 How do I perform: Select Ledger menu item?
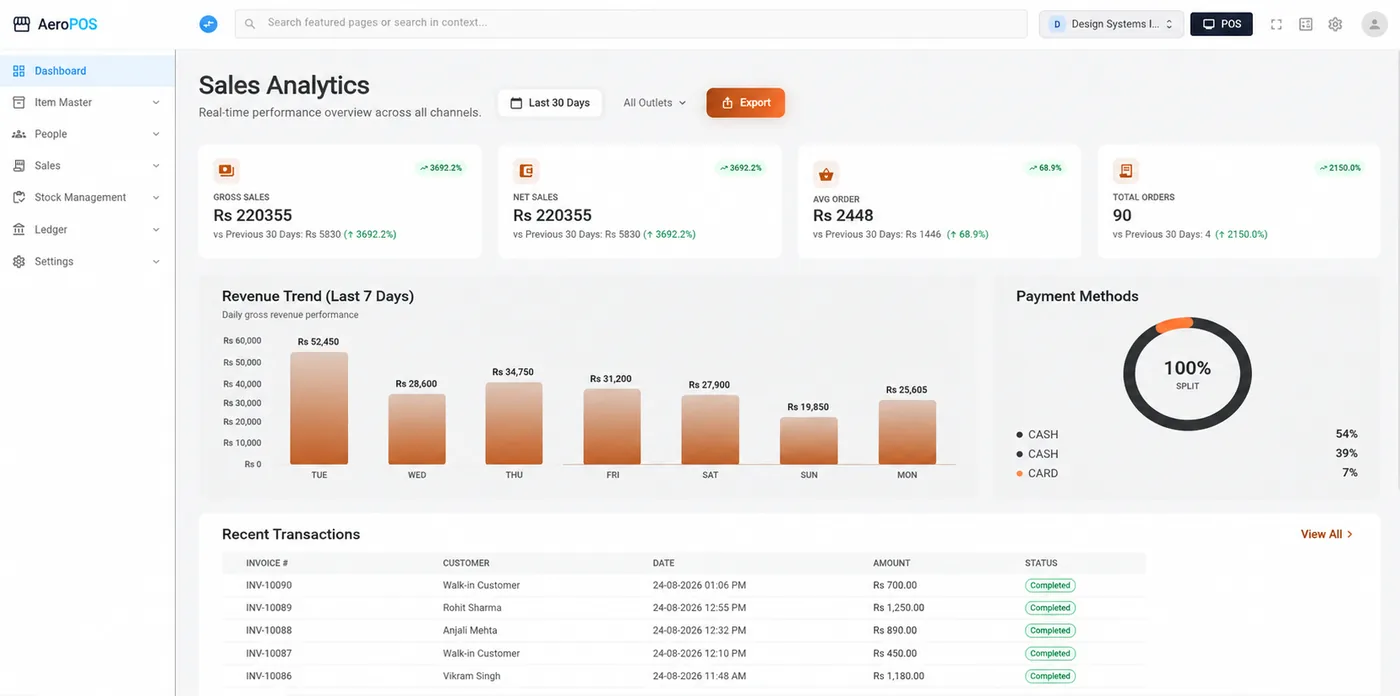[x=87, y=230]
